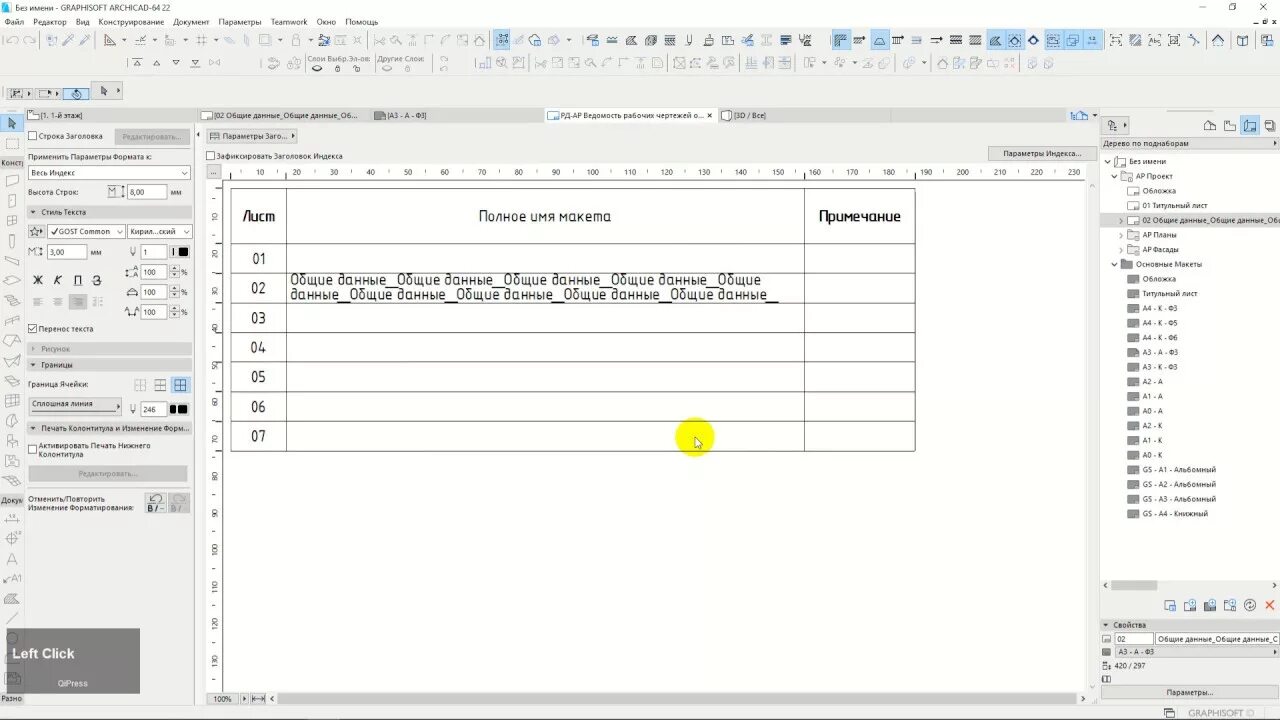Click the font size 3,00 field
Screen dimensions: 1280x720
point(67,252)
